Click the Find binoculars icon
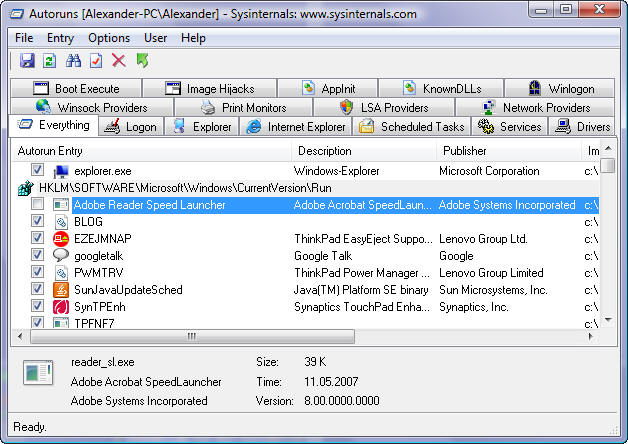The image size is (628, 444). click(x=73, y=61)
